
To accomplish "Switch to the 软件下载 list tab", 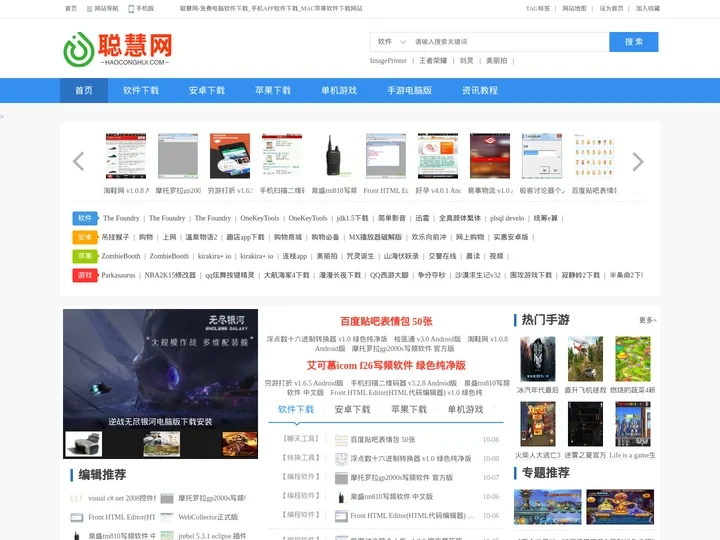I will point(296,409).
